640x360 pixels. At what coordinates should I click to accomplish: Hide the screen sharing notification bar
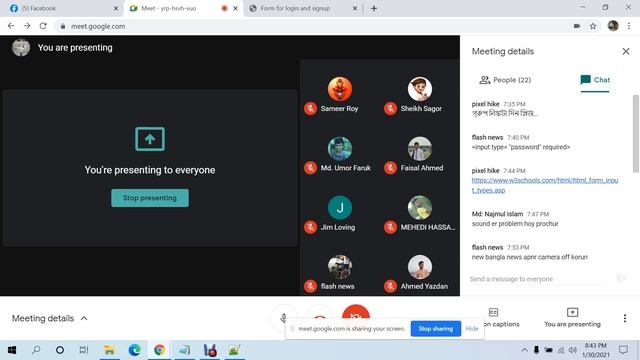(472, 329)
